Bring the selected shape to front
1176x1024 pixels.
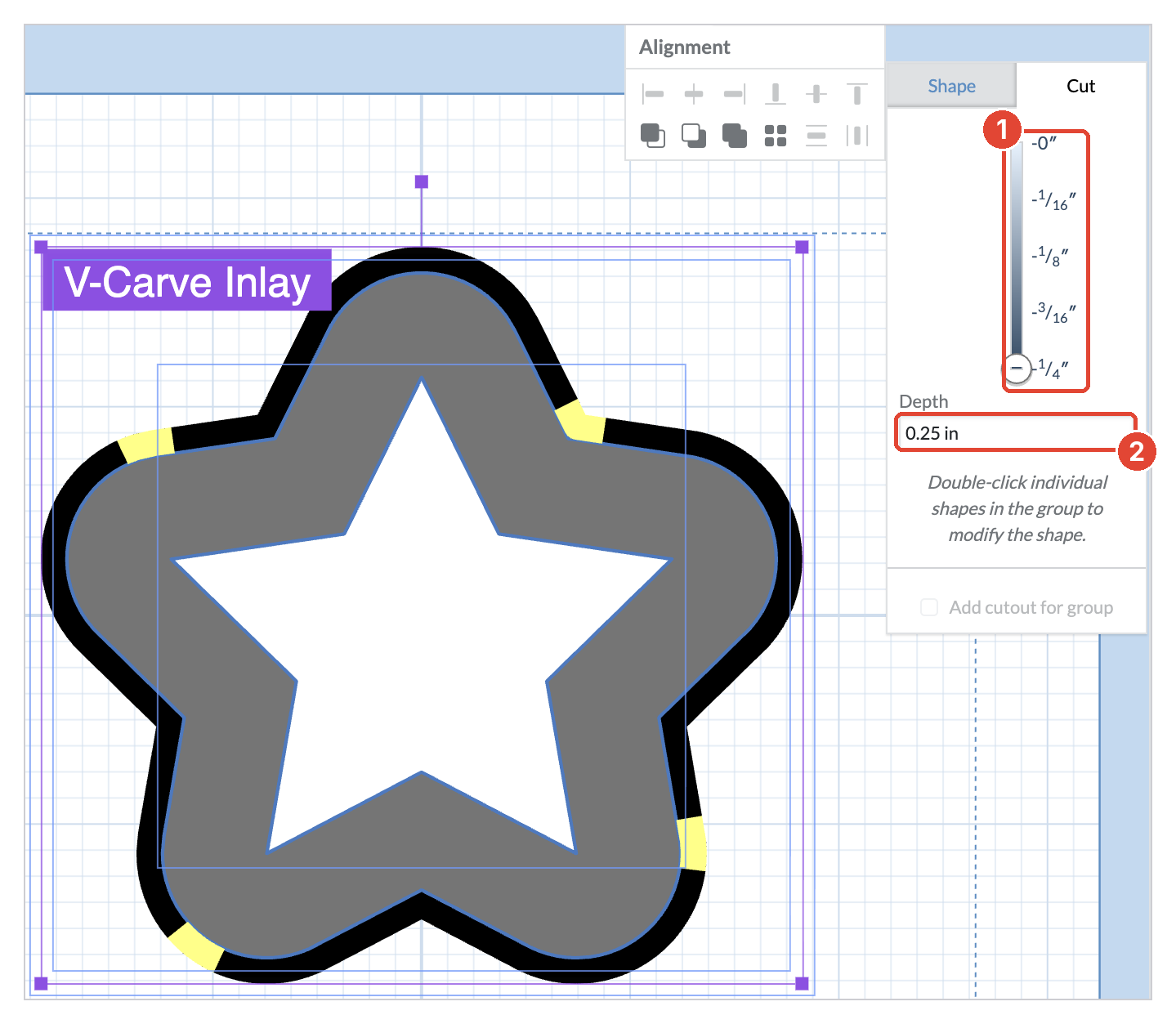653,136
